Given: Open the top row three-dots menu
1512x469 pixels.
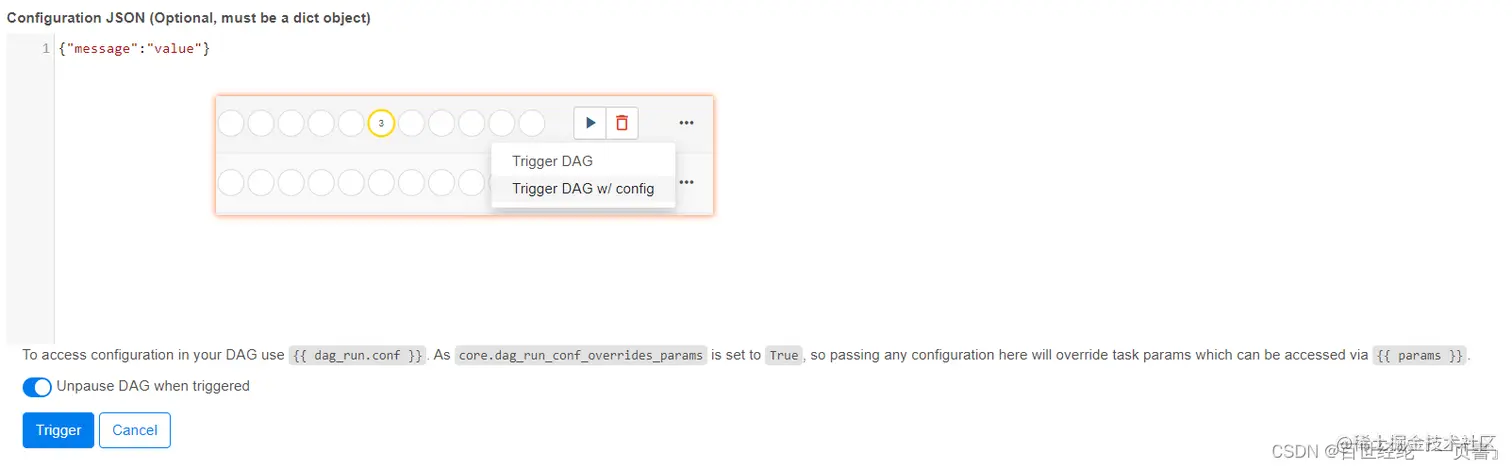Looking at the screenshot, I should click(x=686, y=123).
